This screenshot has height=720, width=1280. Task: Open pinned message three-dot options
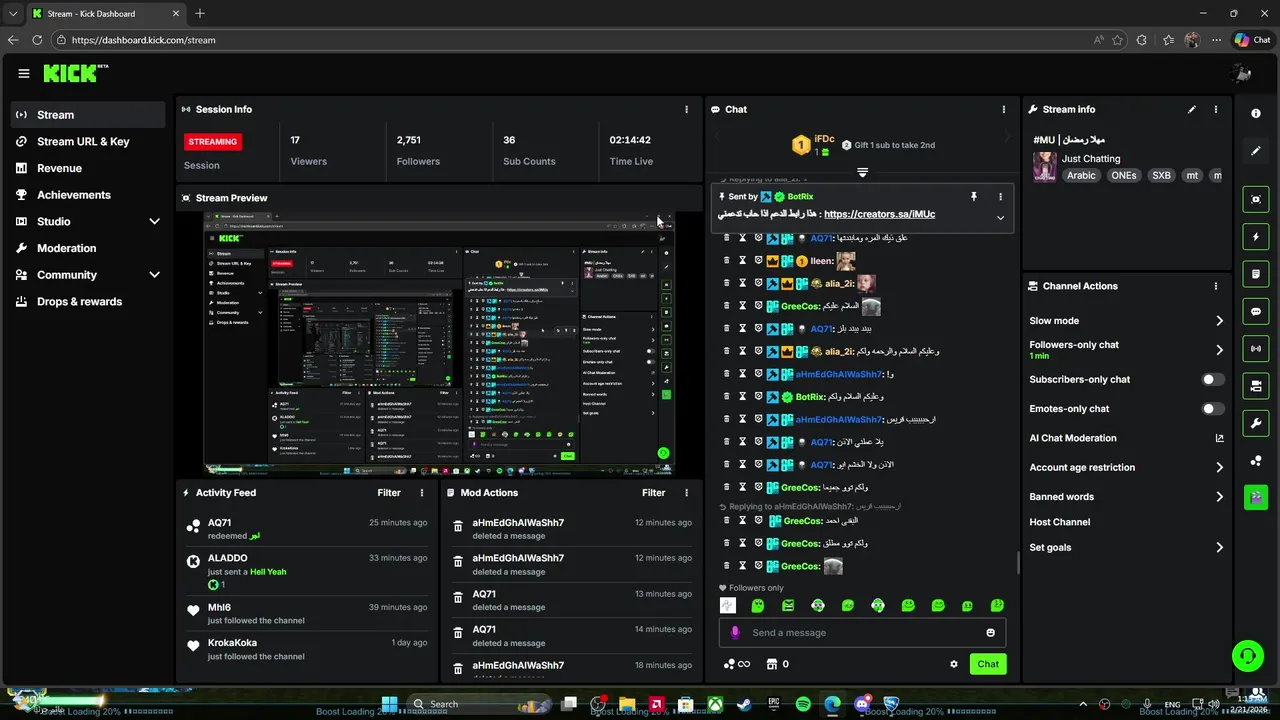coord(1000,197)
